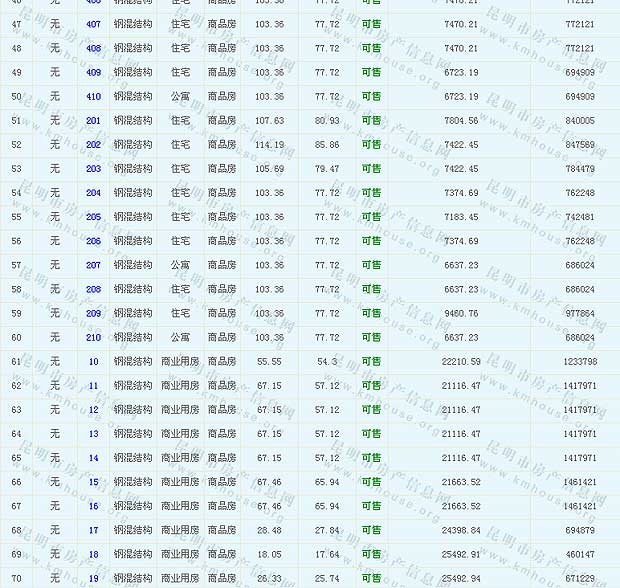Select apartment unit 207 link

93,265
